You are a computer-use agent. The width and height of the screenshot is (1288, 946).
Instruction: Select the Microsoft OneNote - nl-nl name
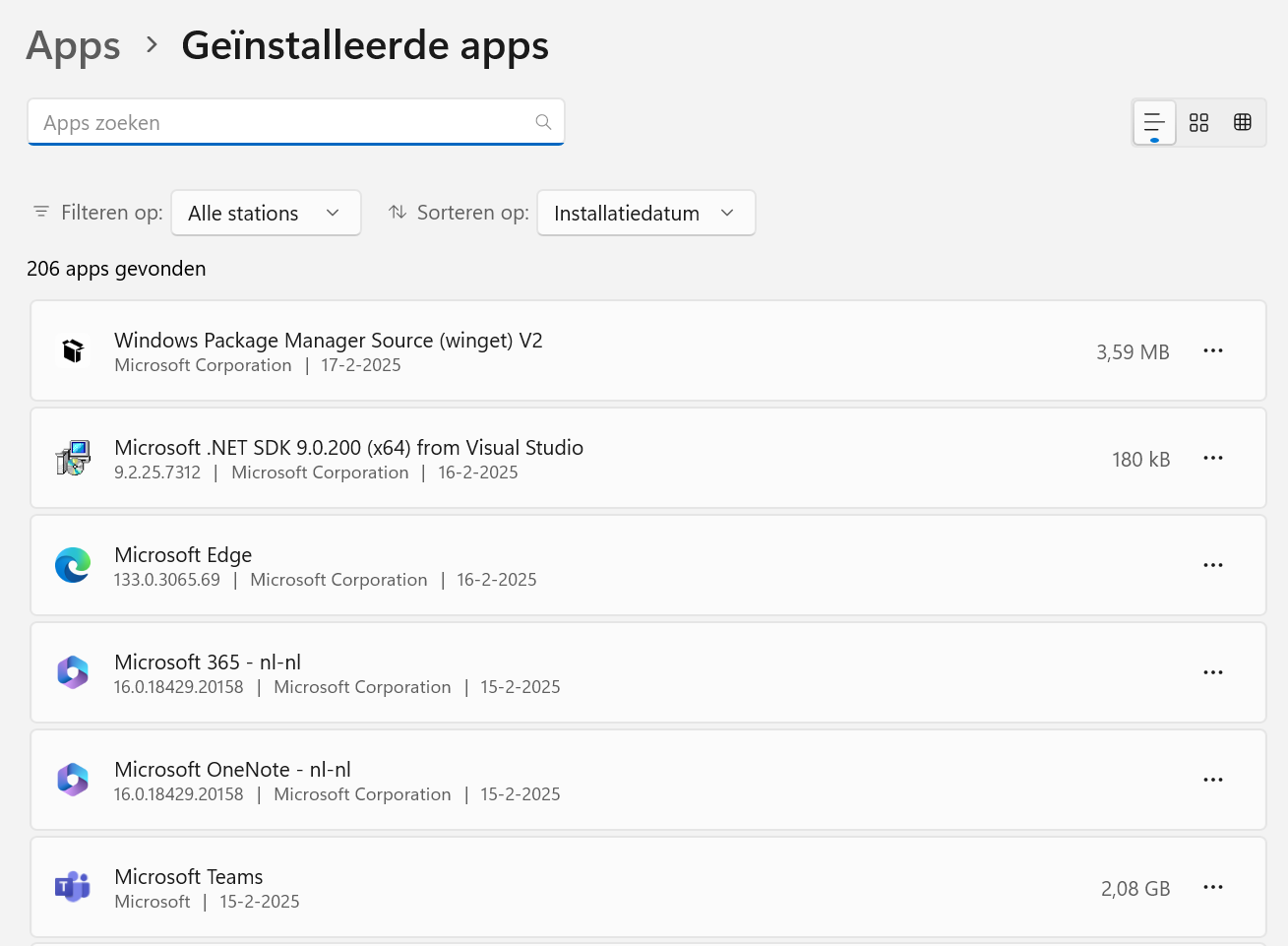pos(232,770)
